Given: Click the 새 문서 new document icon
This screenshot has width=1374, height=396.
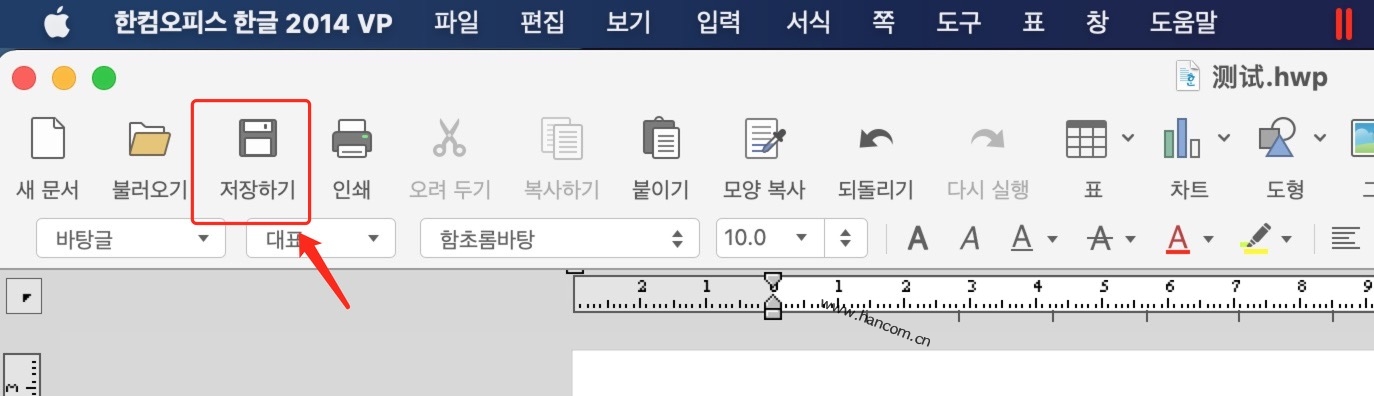Looking at the screenshot, I should (48, 138).
